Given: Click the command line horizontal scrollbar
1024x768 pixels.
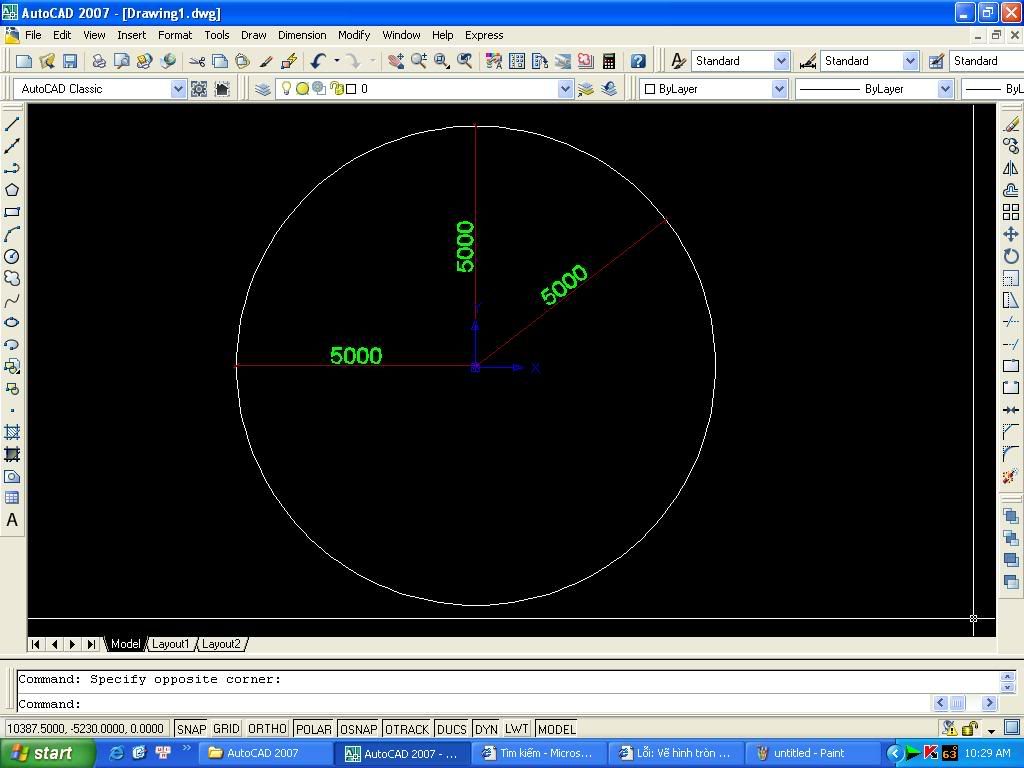Looking at the screenshot, I should pos(965,703).
